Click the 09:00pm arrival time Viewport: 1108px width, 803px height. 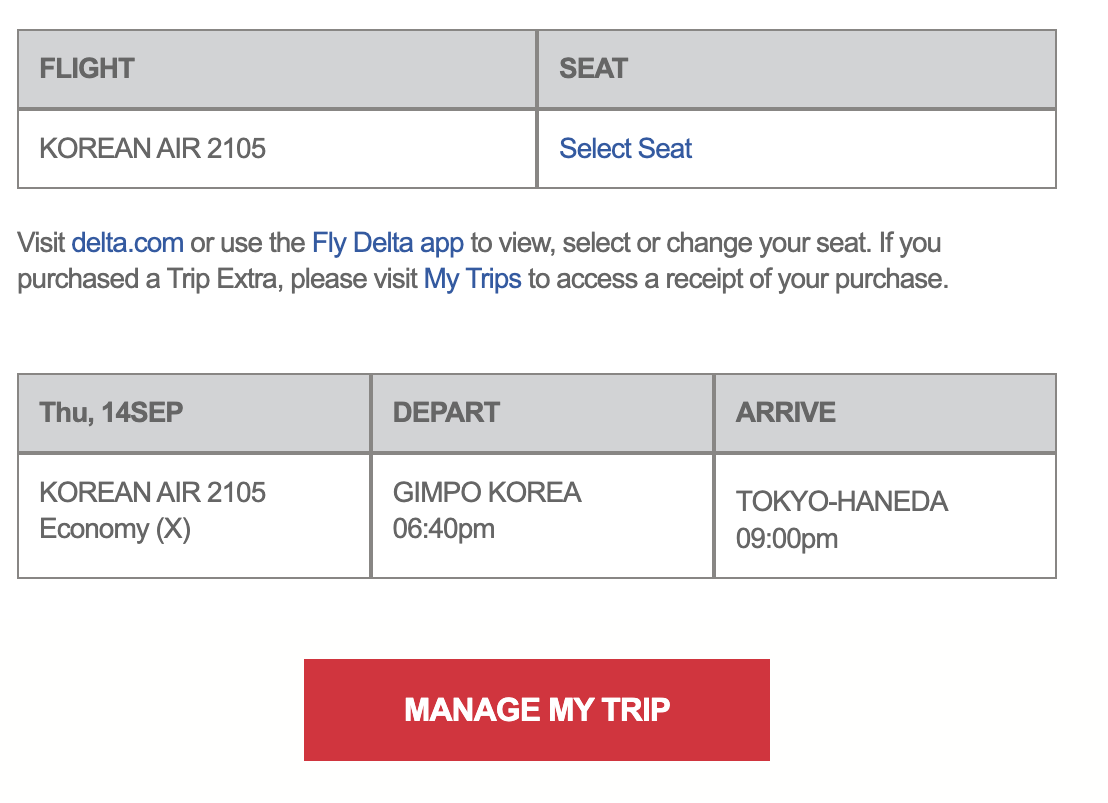[x=787, y=539]
